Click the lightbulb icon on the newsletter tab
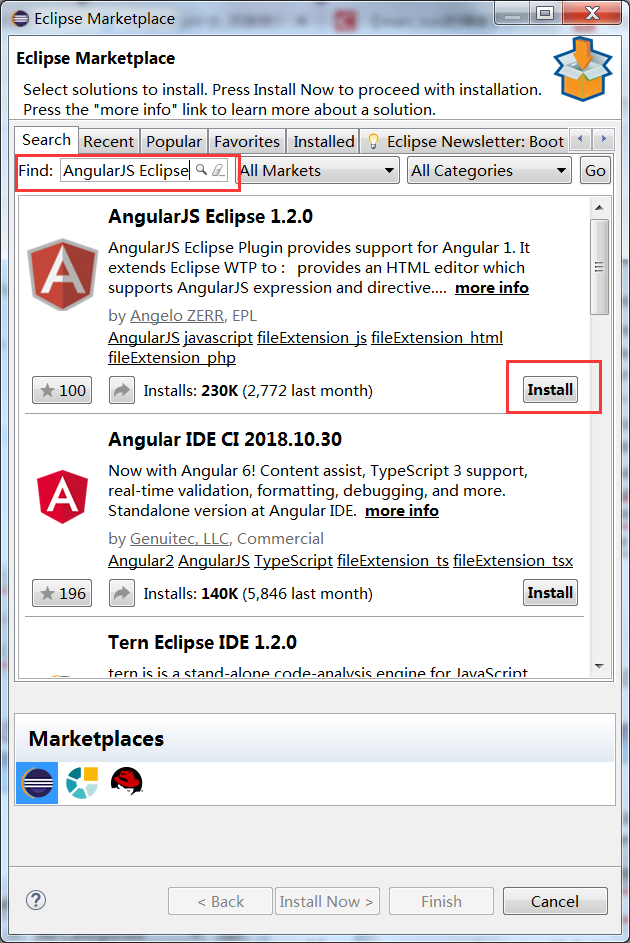Image resolution: width=630 pixels, height=943 pixels. (373, 141)
